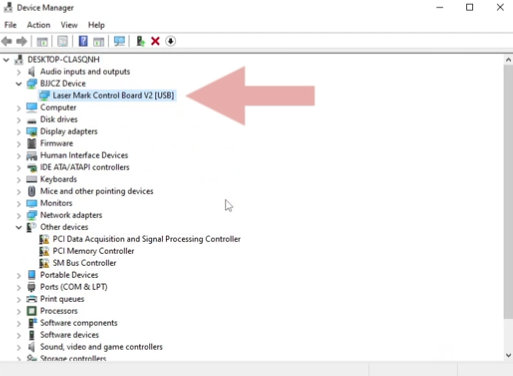Click the Mice and other pointing devices icon

[32, 191]
